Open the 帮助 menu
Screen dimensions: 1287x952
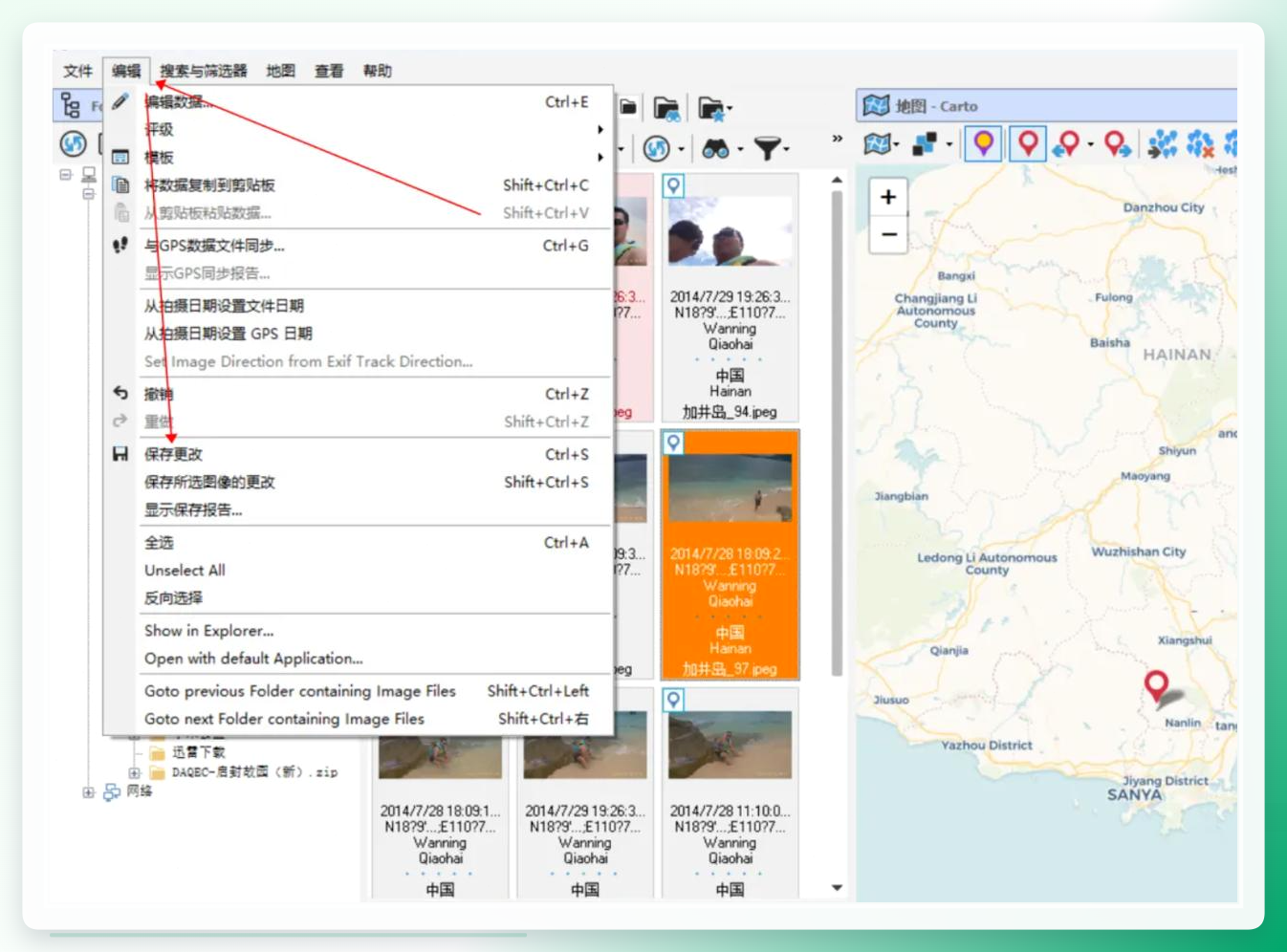pos(377,71)
